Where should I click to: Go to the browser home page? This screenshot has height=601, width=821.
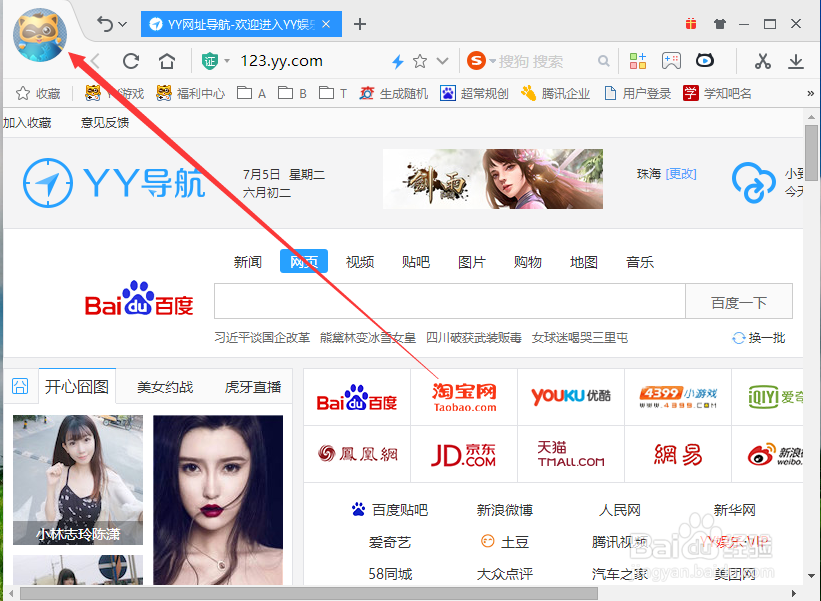click(166, 61)
